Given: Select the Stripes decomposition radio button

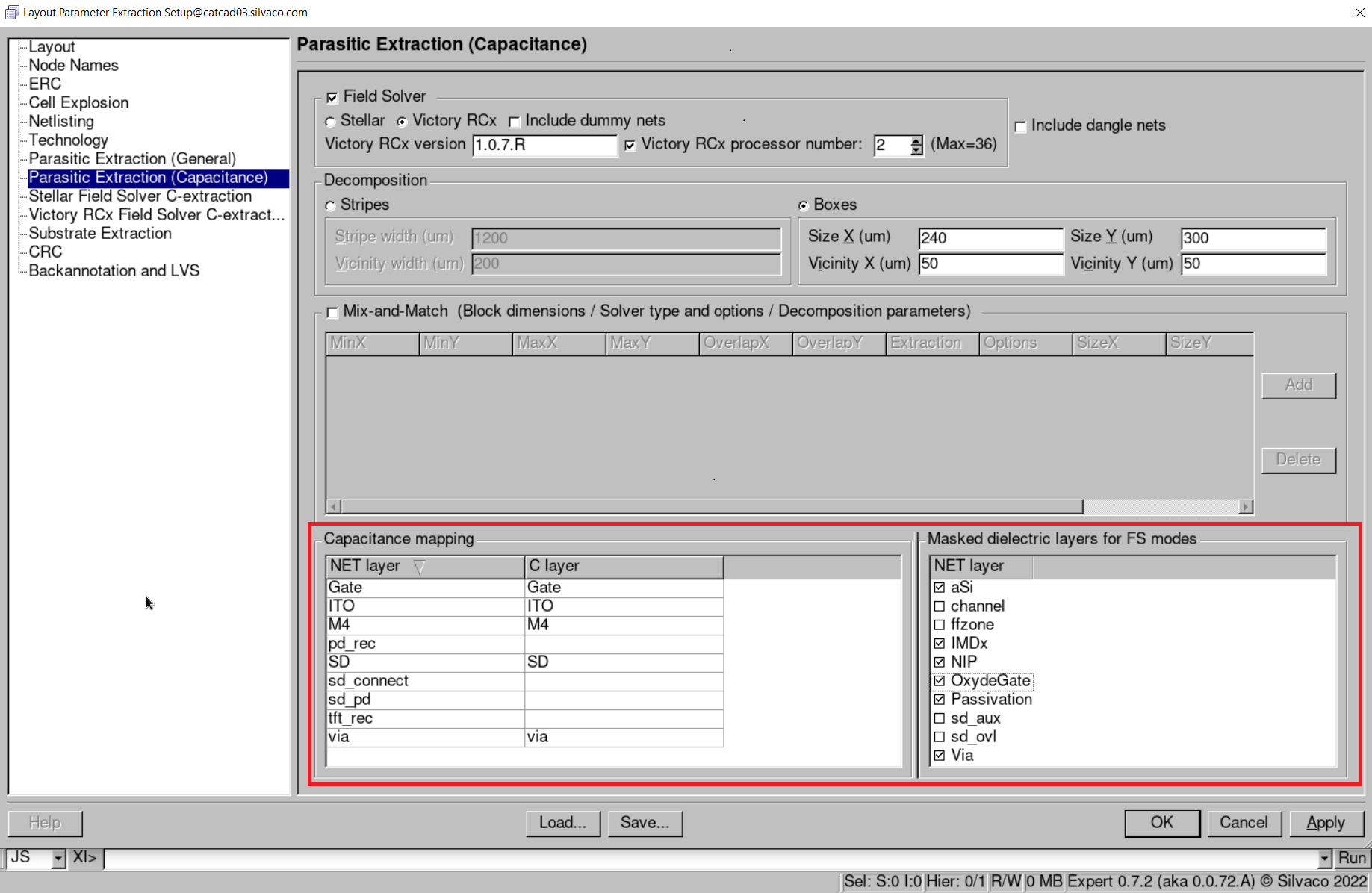Looking at the screenshot, I should click(x=331, y=205).
